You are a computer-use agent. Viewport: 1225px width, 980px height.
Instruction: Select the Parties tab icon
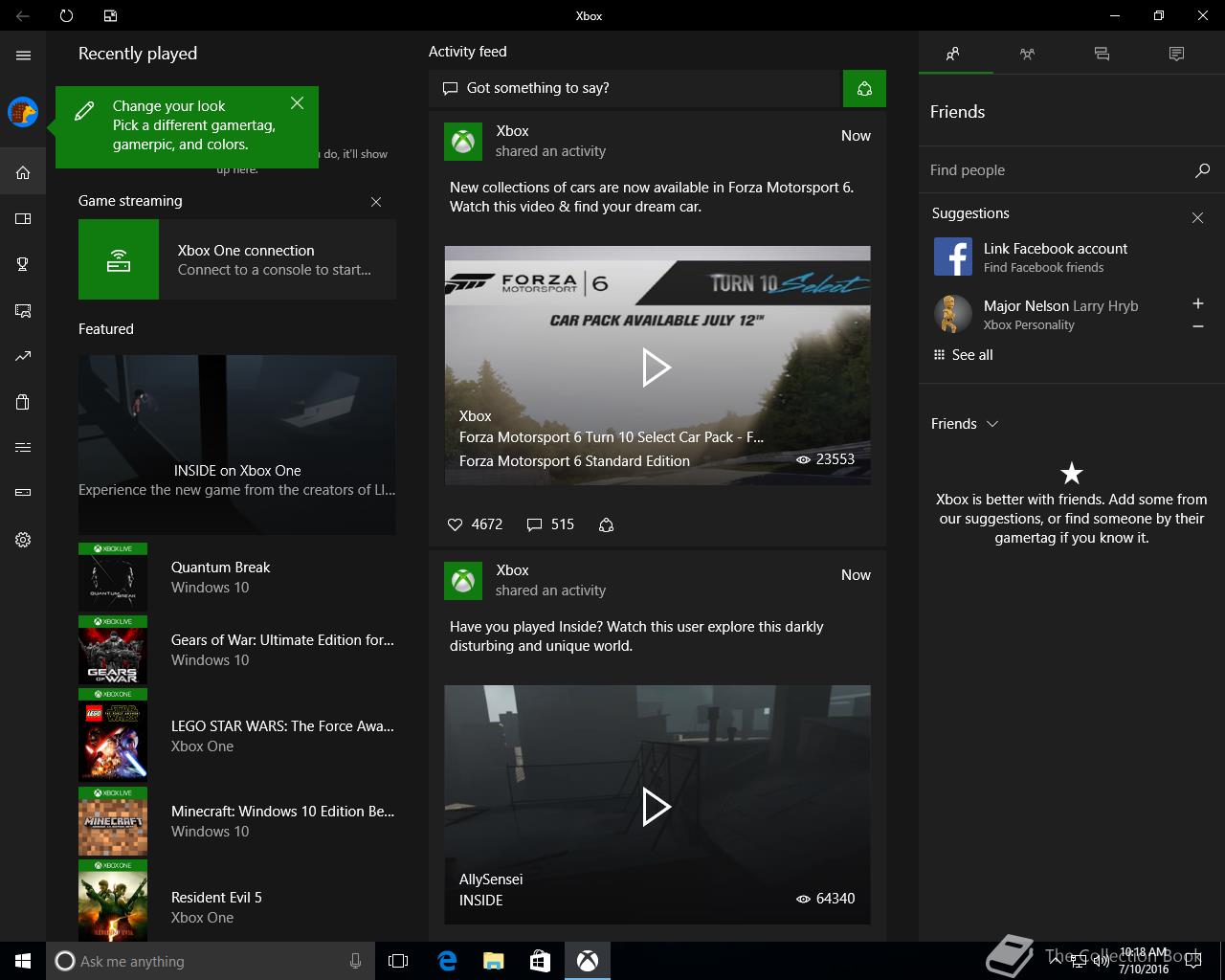pos(1027,54)
